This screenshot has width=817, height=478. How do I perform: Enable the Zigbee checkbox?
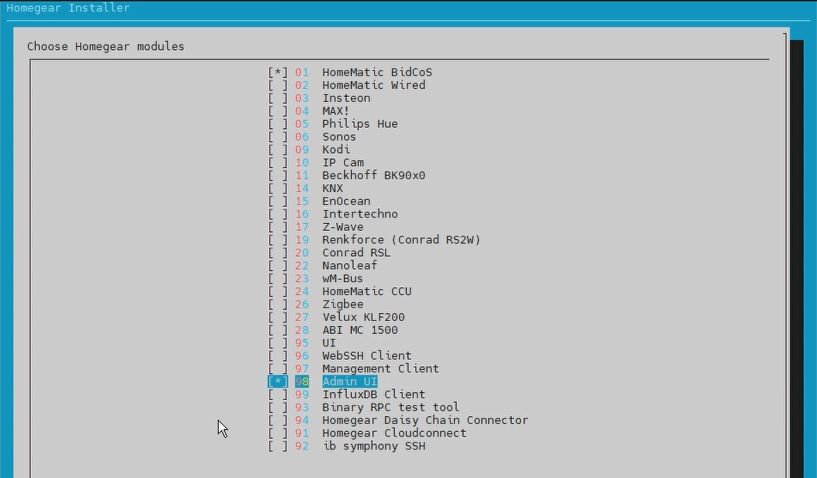tap(278, 304)
